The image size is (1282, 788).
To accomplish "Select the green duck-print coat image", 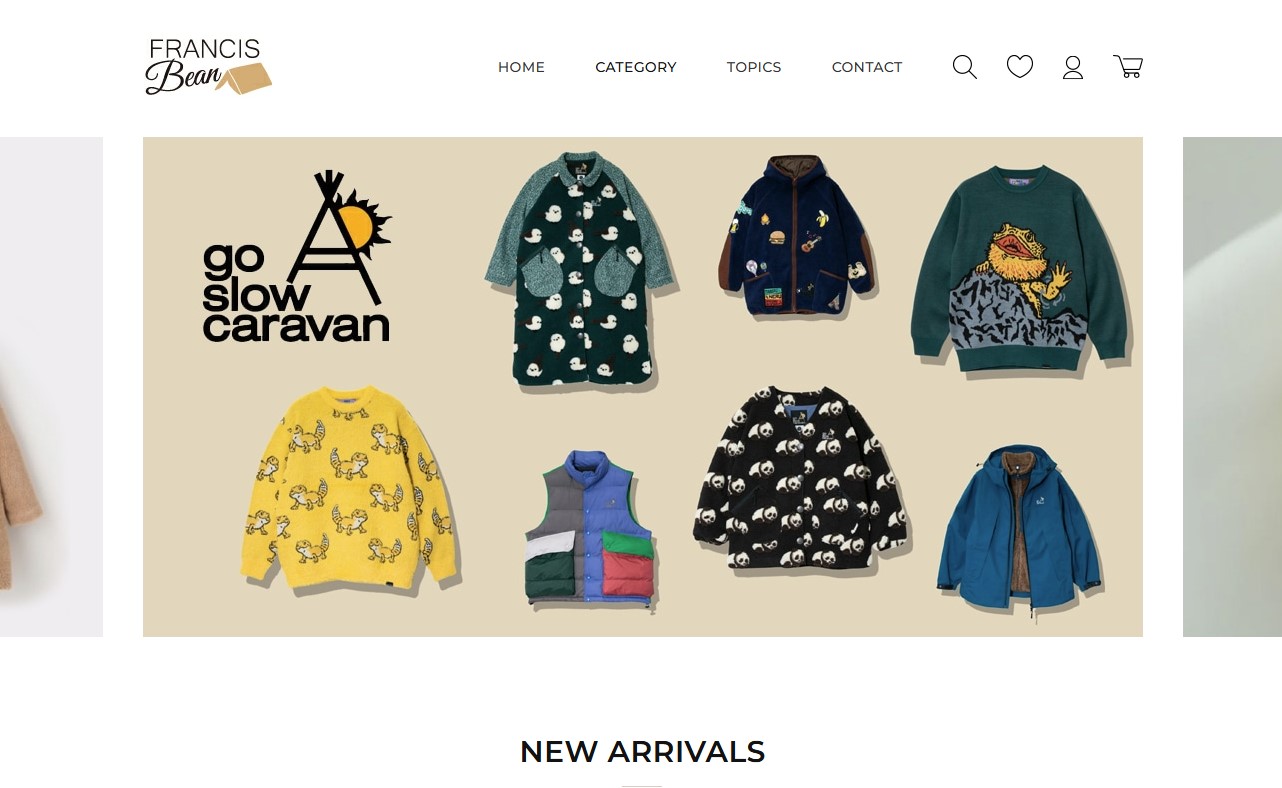I will coord(581,270).
